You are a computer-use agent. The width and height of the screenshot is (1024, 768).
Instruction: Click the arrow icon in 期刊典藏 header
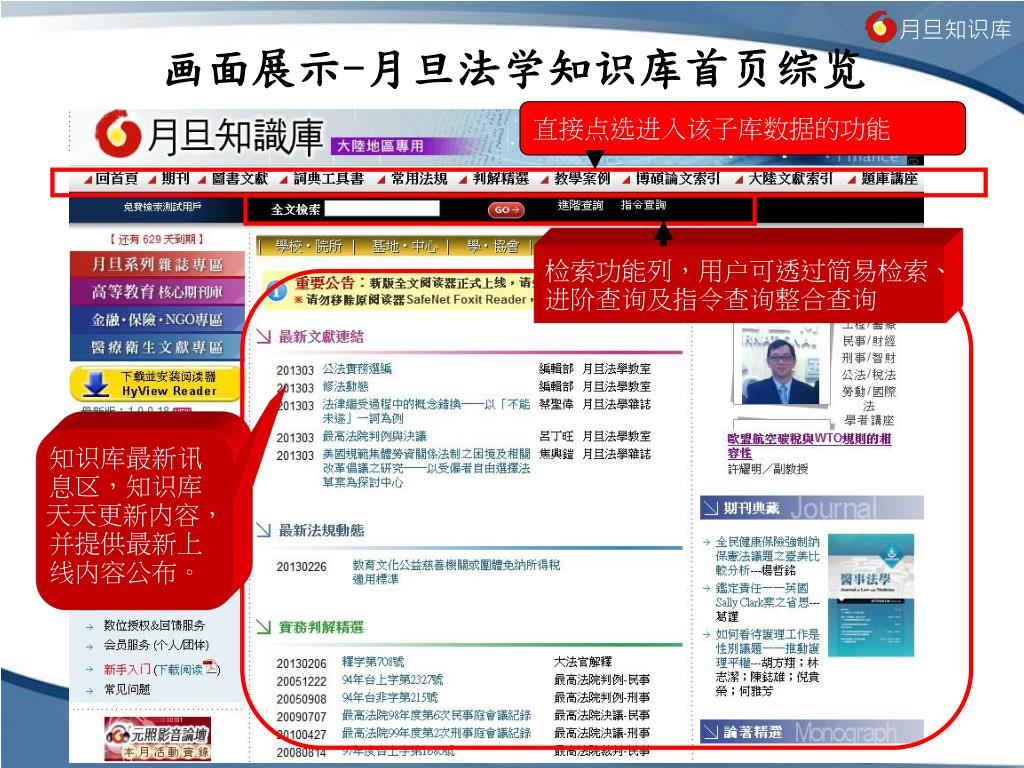pyautogui.click(x=711, y=508)
